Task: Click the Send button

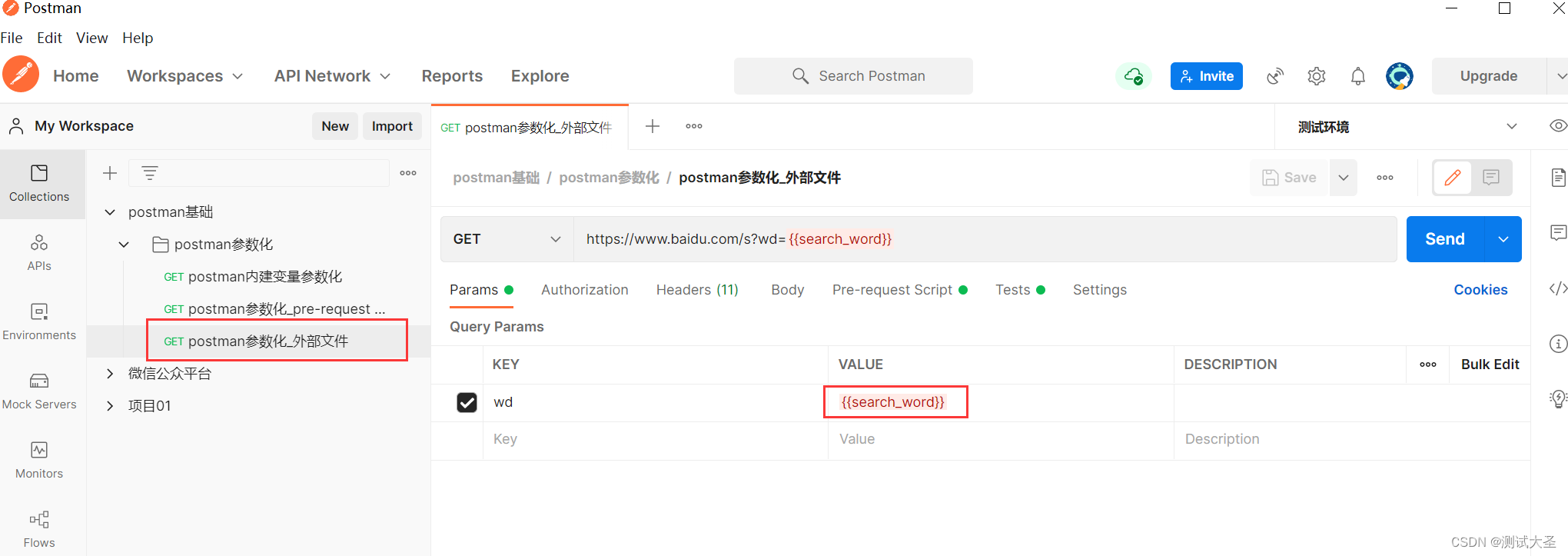Action: point(1446,239)
